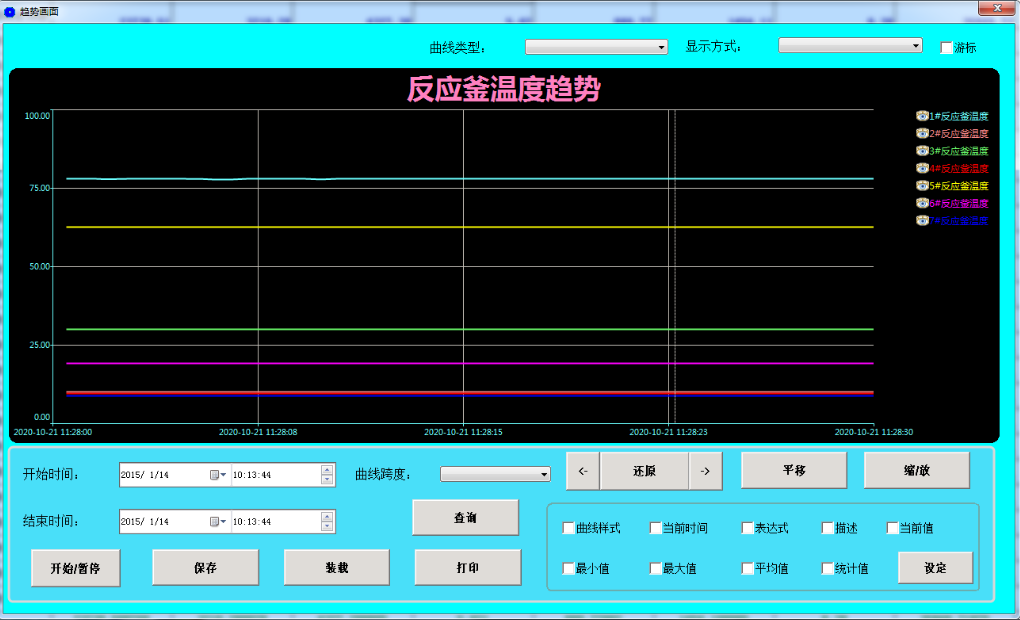1020x620 pixels.
Task: Click the 显示方式 label text
Action: coord(713,46)
